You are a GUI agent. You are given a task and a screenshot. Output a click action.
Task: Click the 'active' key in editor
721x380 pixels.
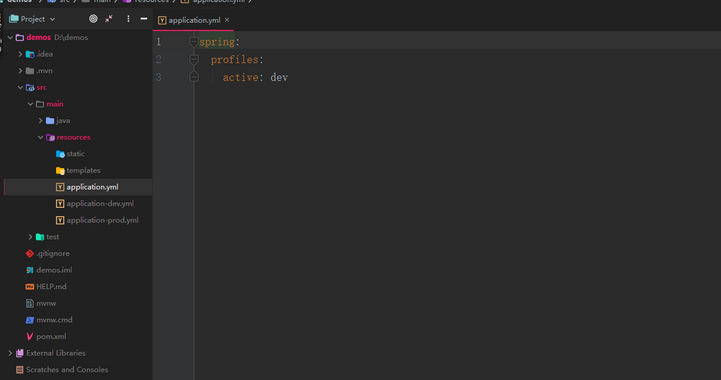240,77
